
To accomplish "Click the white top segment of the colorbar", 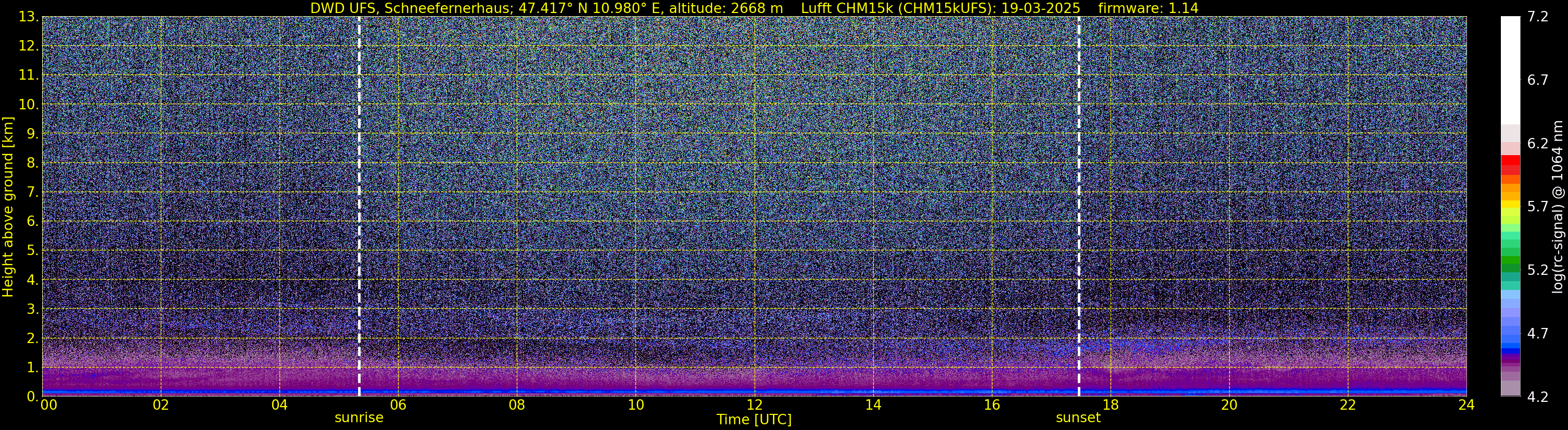I will tap(1510, 70).
